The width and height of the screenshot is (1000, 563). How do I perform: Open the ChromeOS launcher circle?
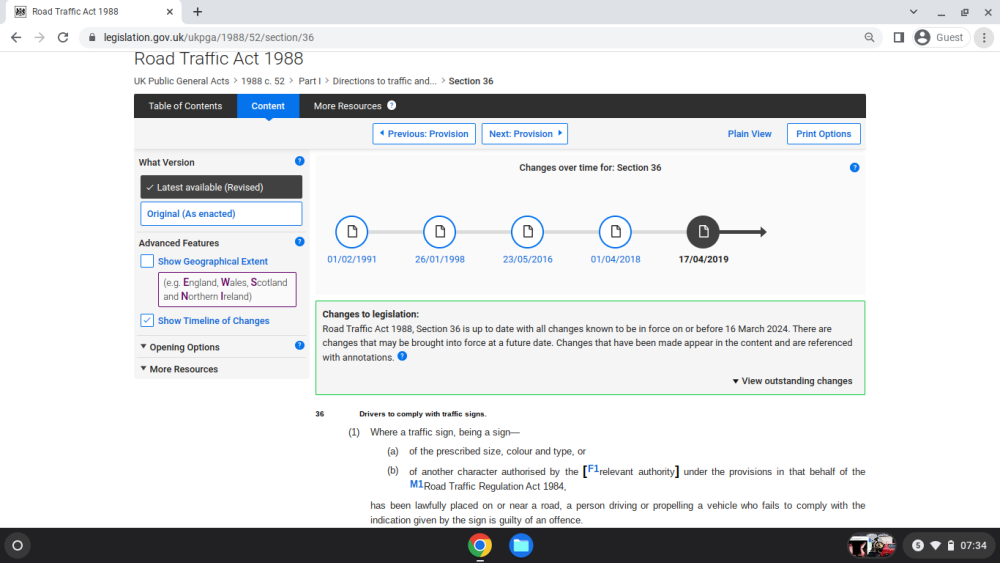click(x=18, y=545)
